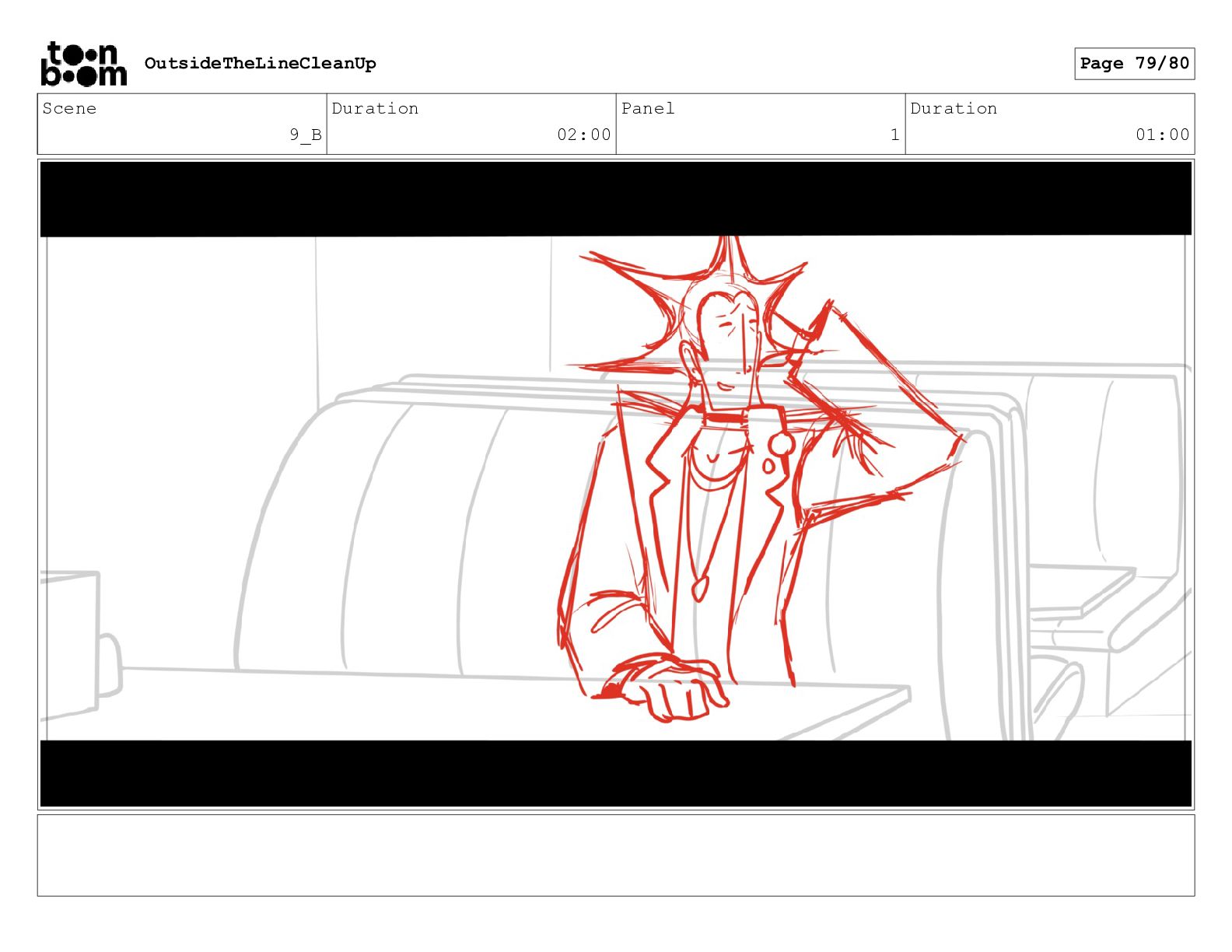
Task: Select the scene value 9_B
Action: [306, 135]
